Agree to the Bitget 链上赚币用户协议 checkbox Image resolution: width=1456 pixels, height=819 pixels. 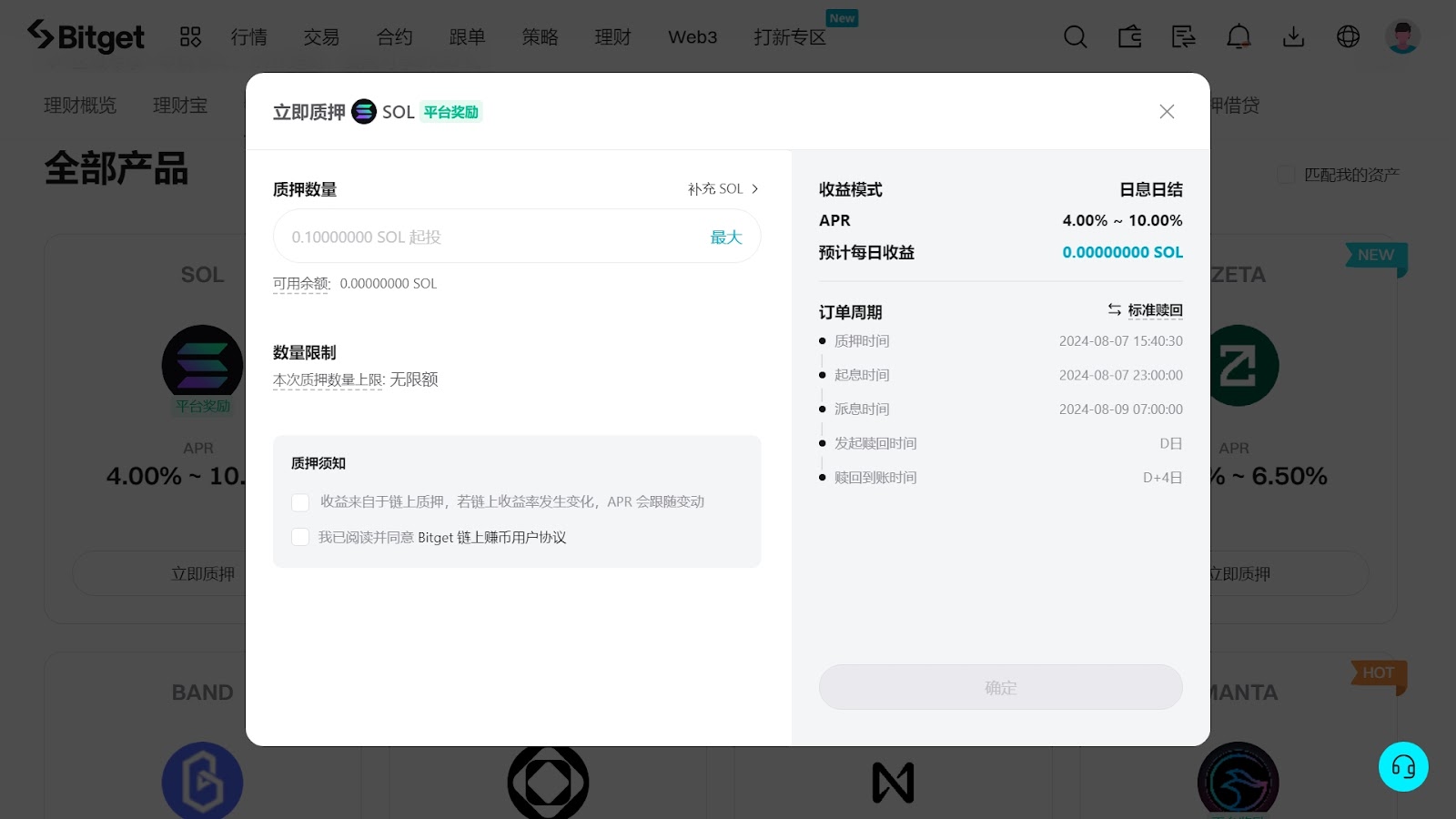[x=300, y=537]
